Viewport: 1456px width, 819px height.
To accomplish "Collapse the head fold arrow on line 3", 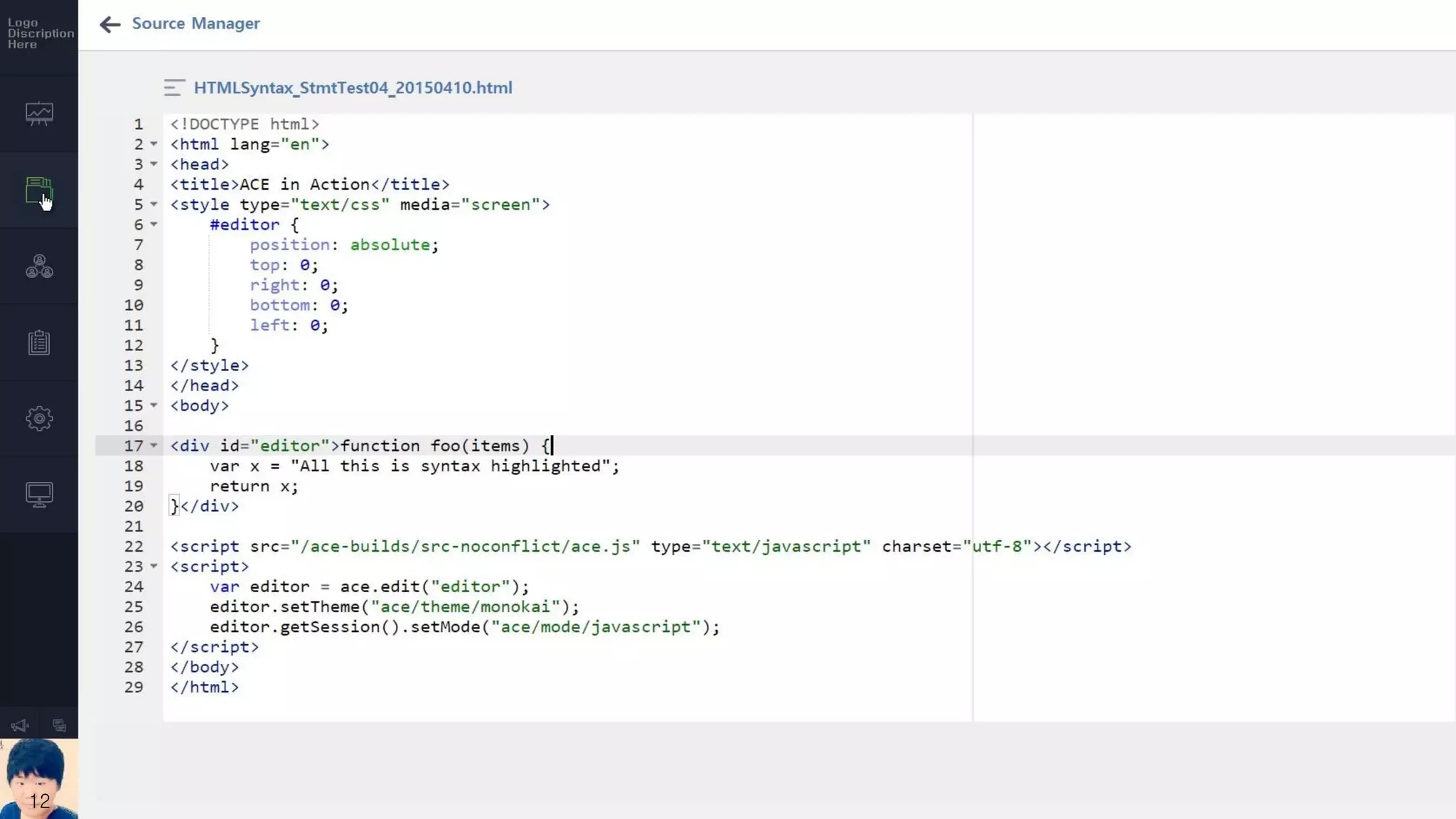I will [x=154, y=164].
